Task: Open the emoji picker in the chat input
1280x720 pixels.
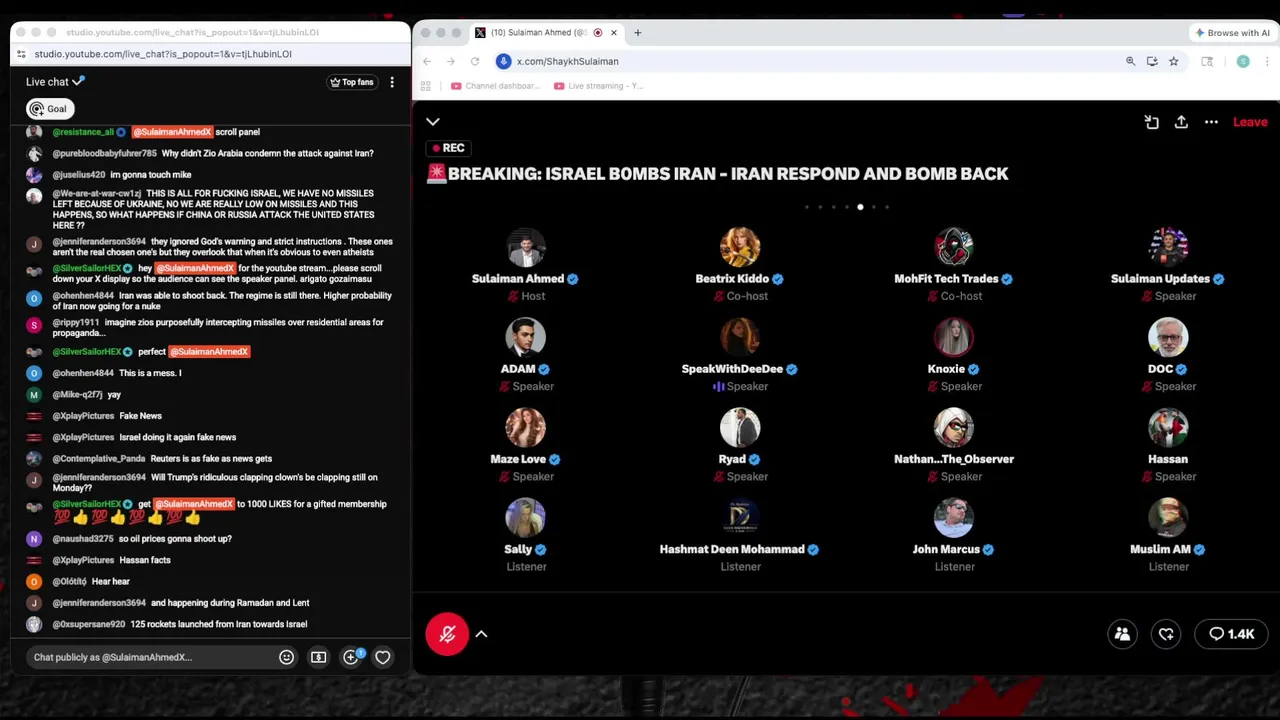Action: 287,657
